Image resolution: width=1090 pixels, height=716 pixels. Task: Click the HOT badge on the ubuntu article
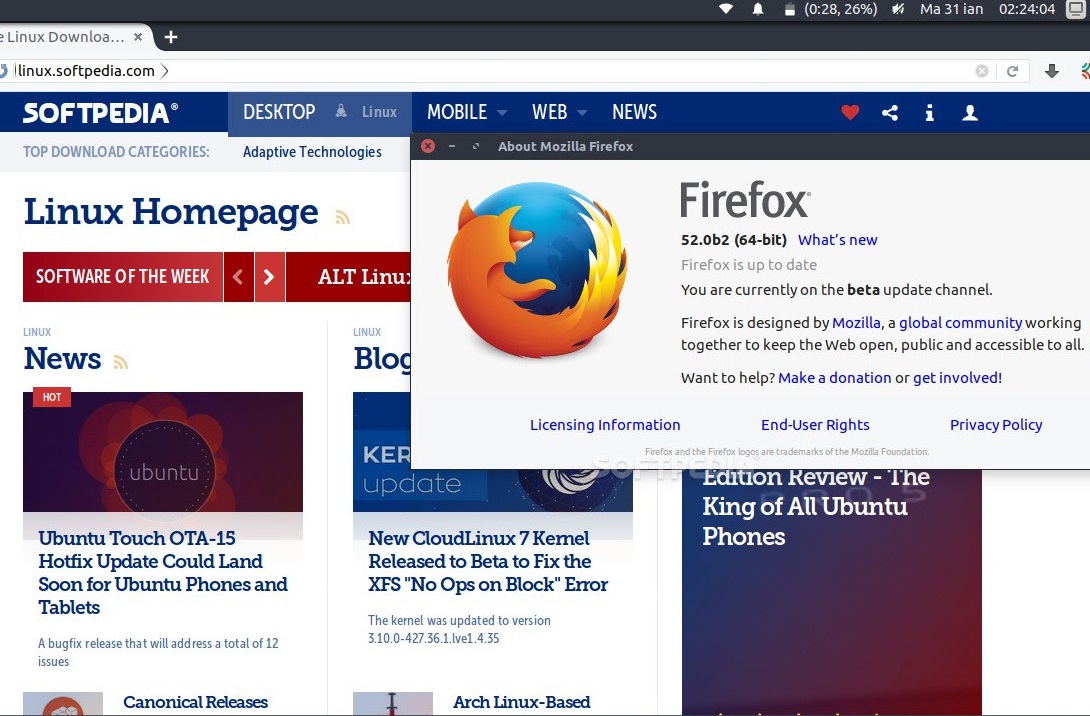52,398
